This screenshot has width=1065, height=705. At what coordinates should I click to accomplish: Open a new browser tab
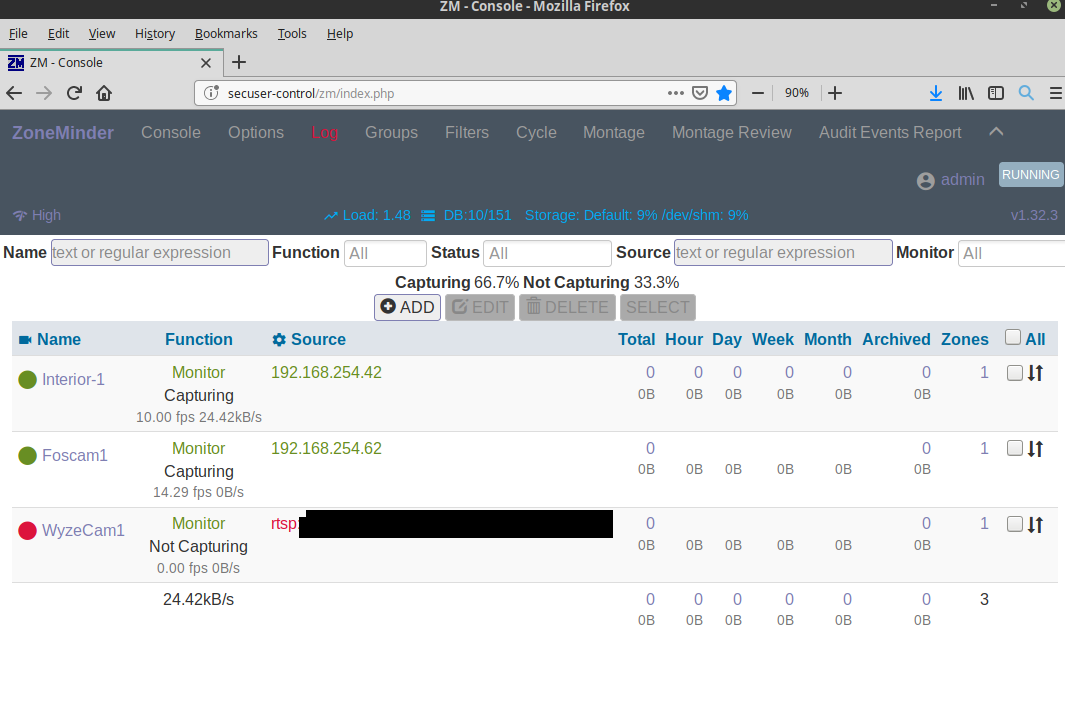239,62
